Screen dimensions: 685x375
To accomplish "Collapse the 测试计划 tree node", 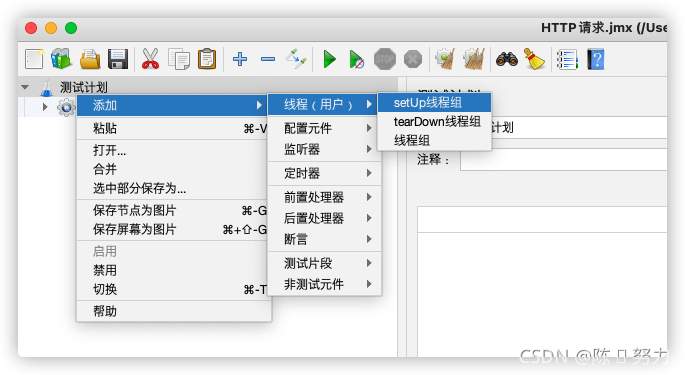I will (25, 87).
